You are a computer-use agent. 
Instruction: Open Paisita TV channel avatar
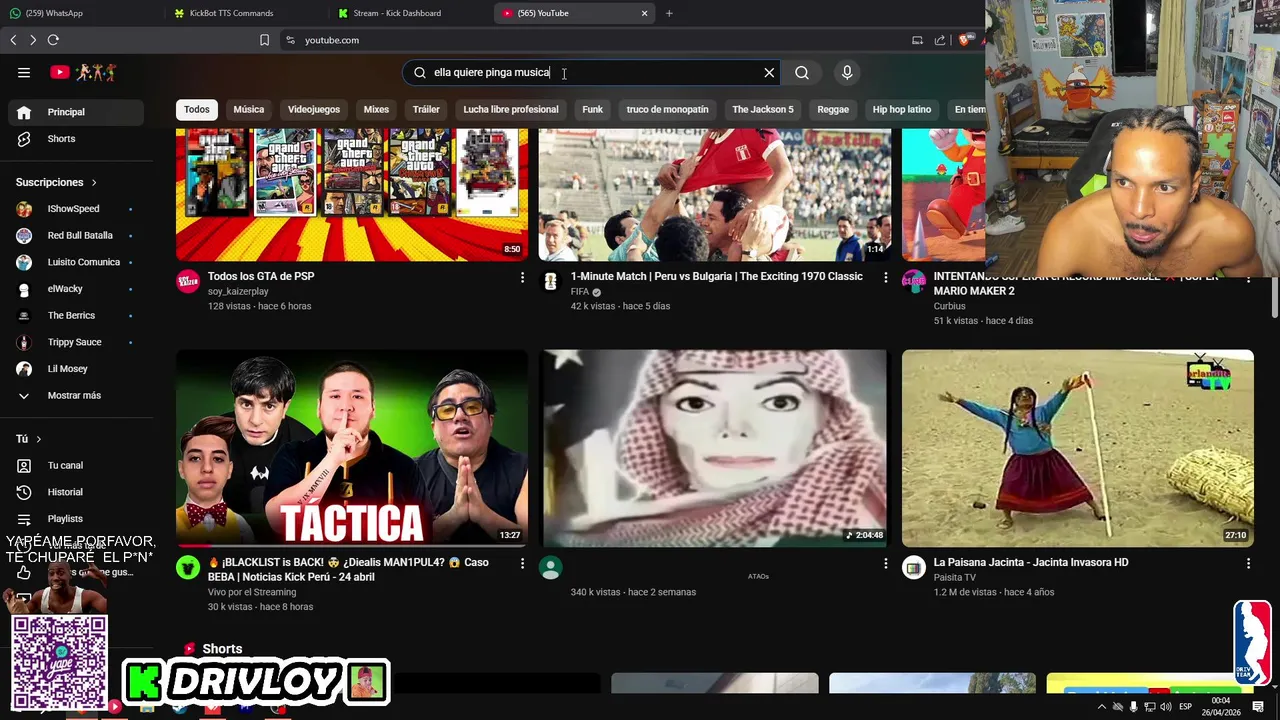[914, 567]
